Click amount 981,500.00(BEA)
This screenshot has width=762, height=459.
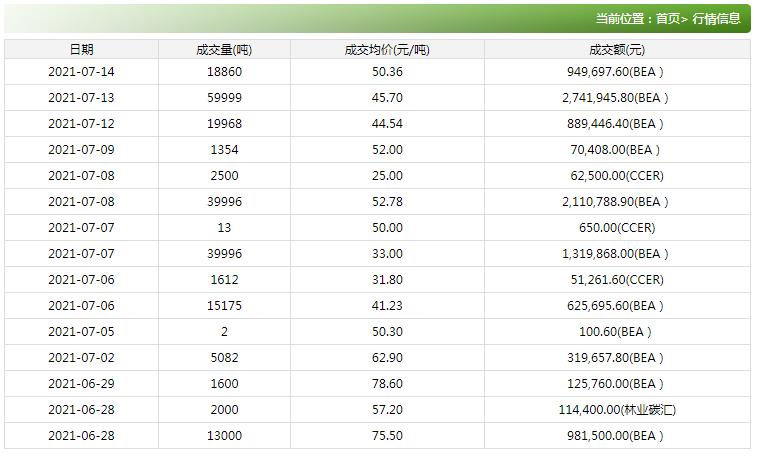[615, 436]
